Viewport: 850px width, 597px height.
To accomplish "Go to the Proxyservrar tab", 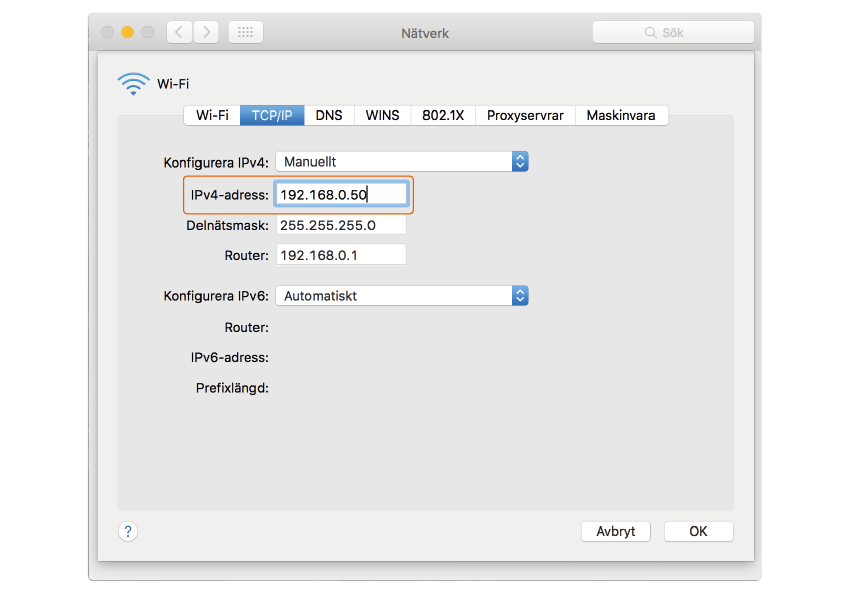I will coord(525,115).
